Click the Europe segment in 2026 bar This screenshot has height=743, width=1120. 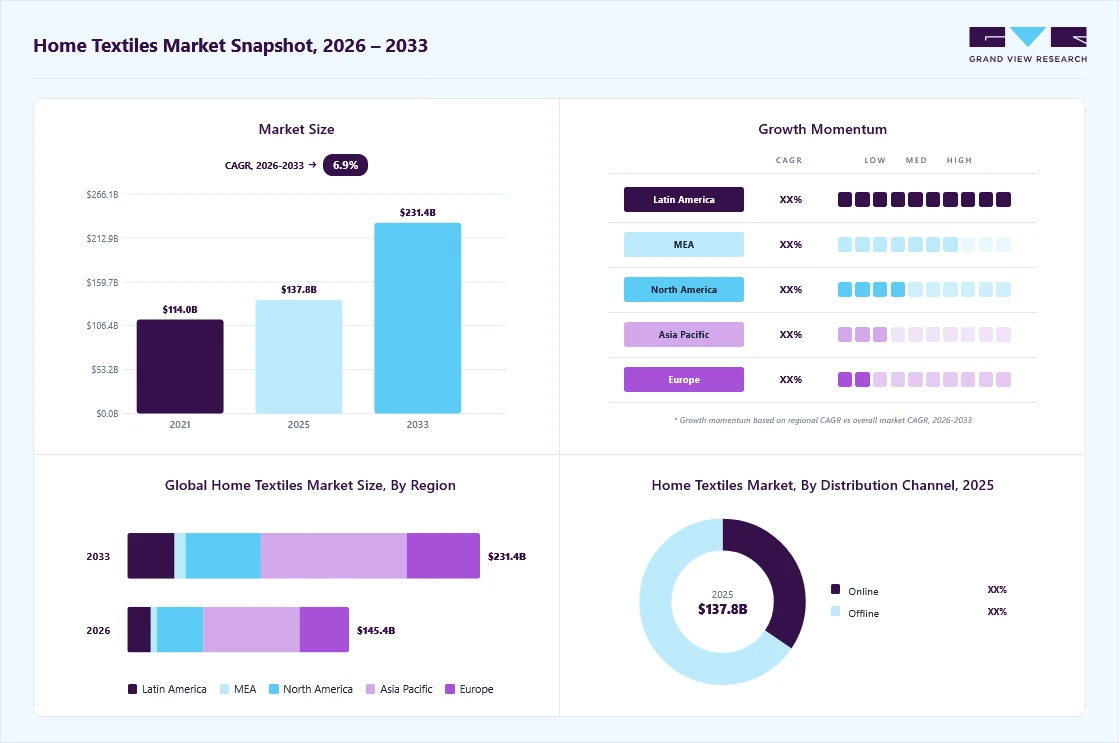[324, 629]
